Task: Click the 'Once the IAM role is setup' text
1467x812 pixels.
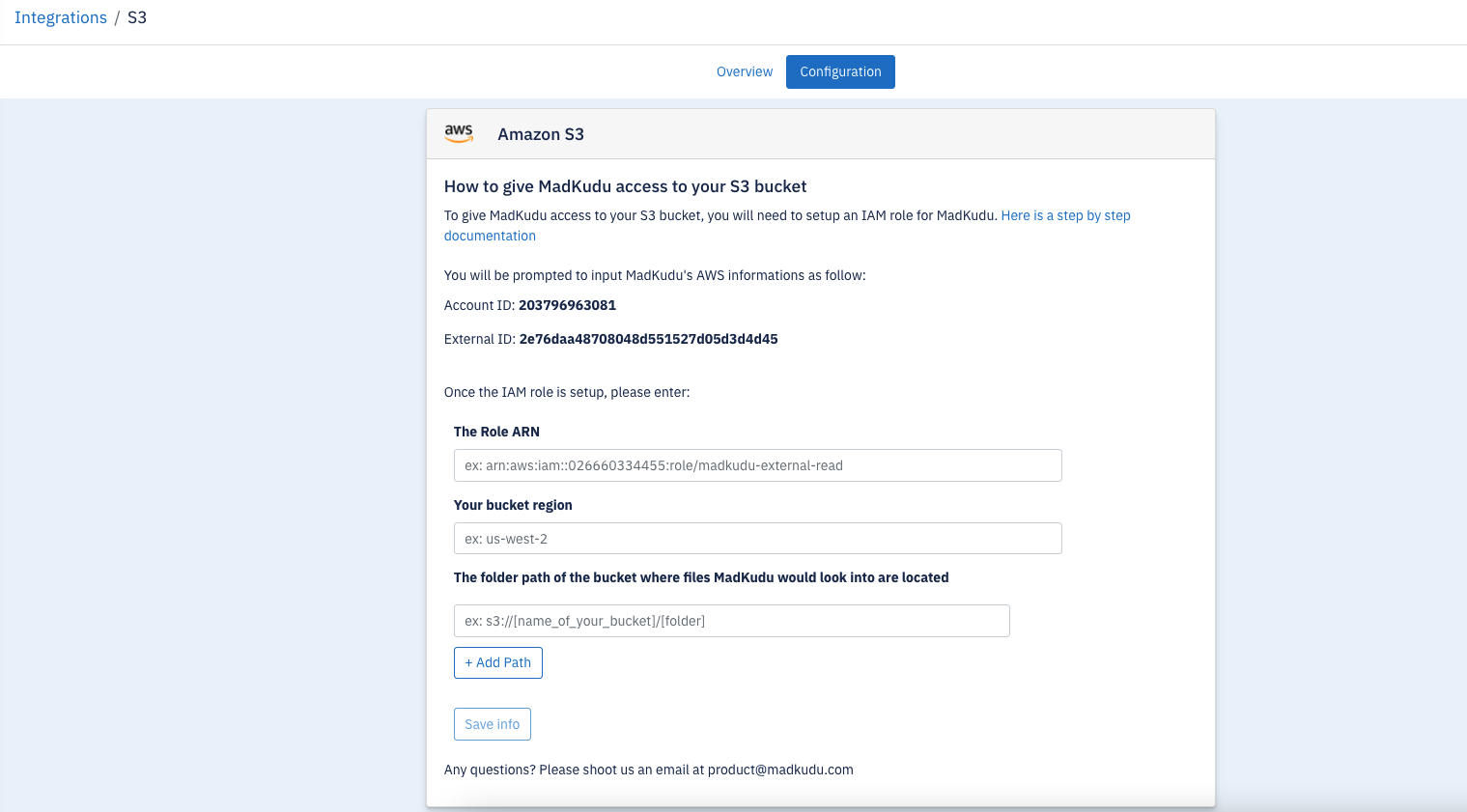Action: [567, 392]
